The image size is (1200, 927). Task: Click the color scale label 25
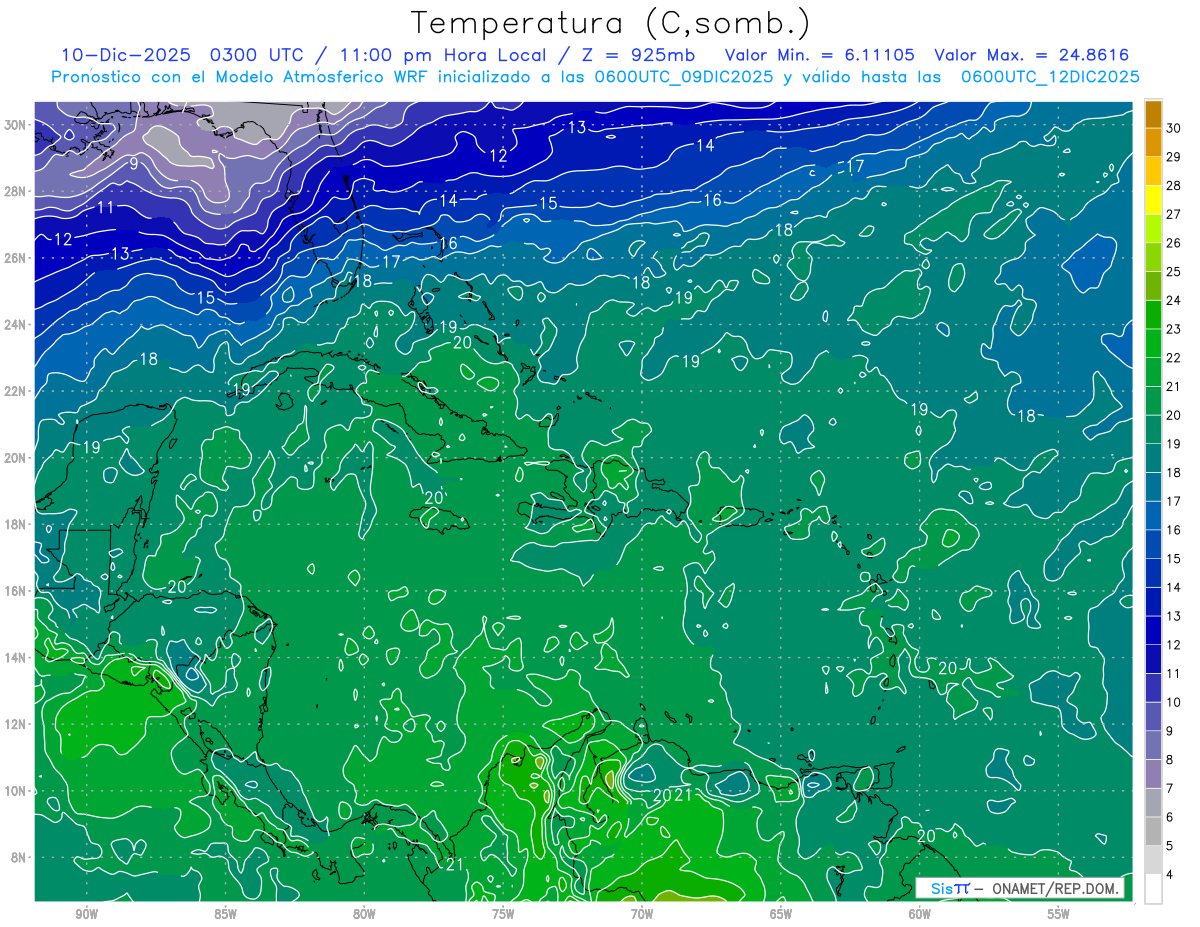tap(1175, 272)
